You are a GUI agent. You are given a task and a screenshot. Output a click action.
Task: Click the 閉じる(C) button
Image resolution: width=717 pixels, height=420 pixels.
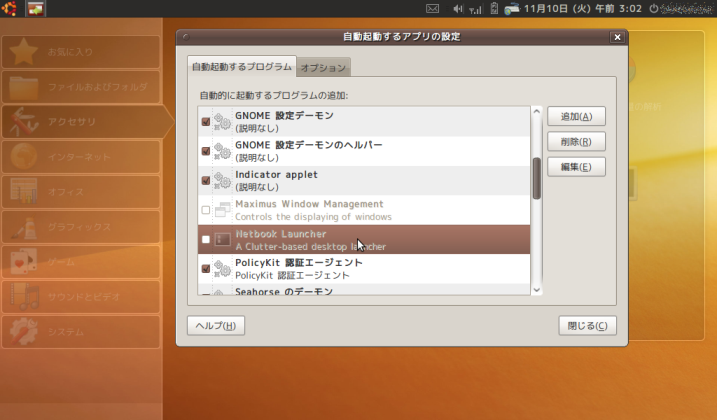tap(587, 325)
